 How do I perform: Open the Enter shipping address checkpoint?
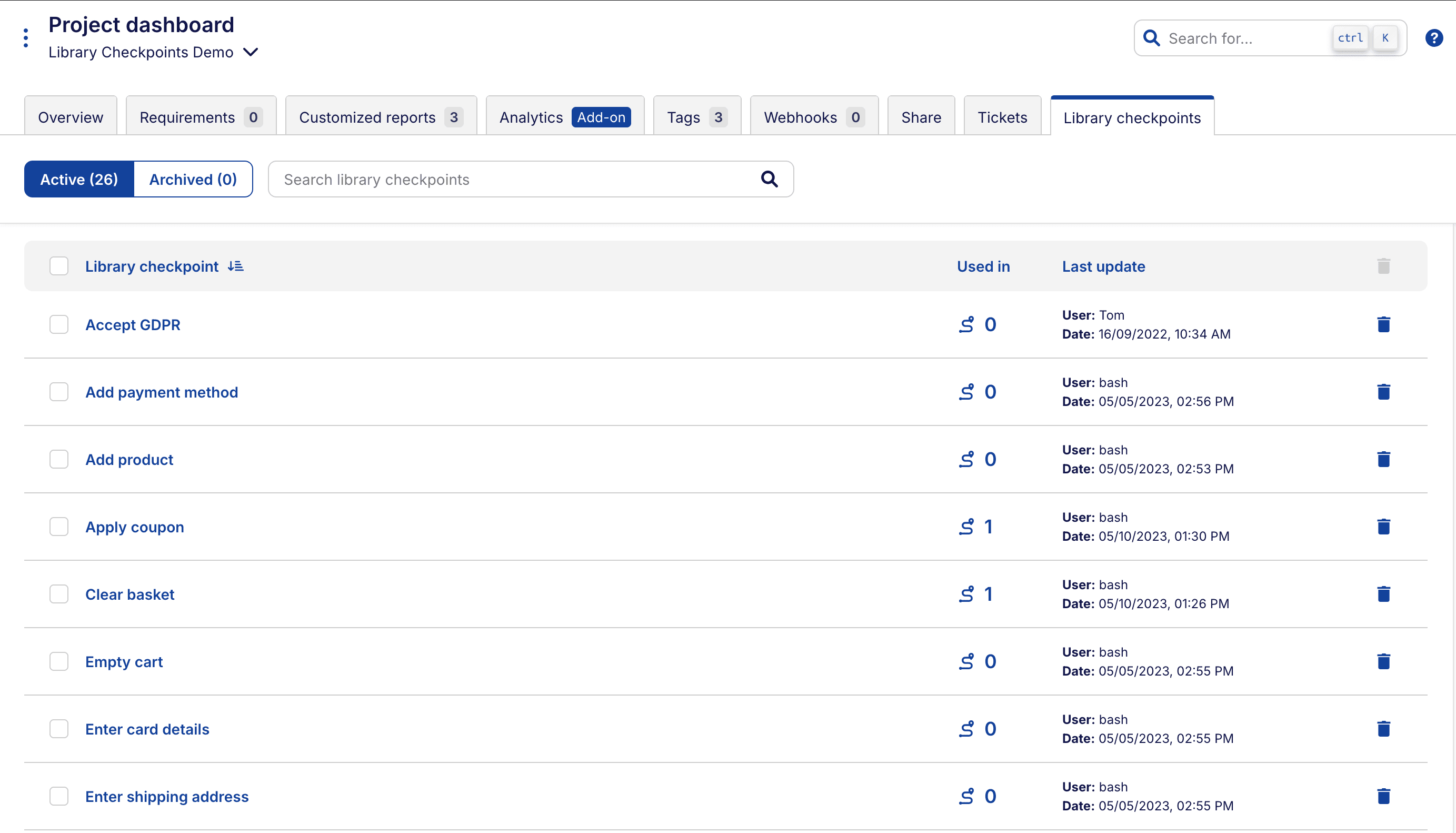click(x=167, y=796)
